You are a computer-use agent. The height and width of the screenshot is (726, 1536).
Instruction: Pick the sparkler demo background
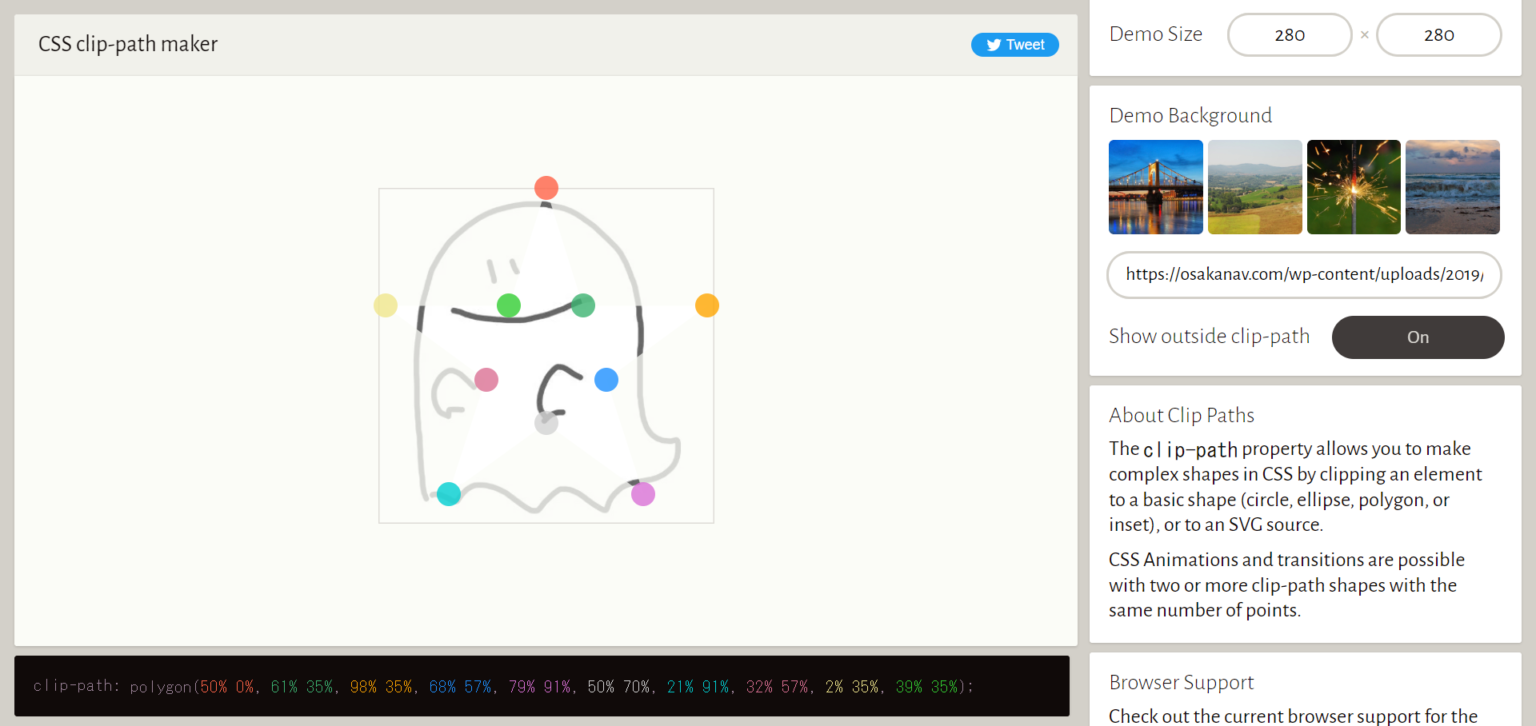pos(1354,187)
